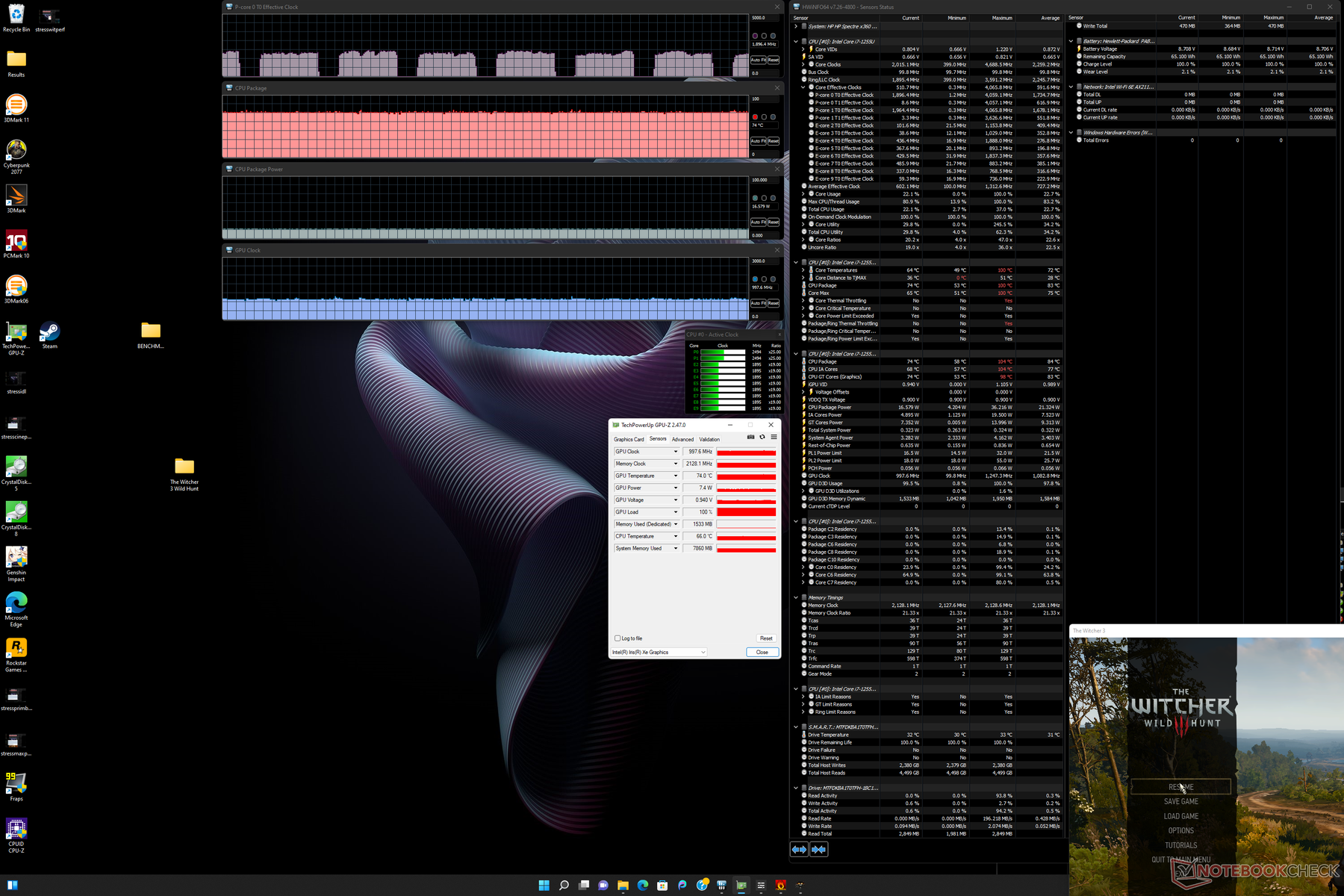Toggle red dot in CPU Package graph

(755, 117)
